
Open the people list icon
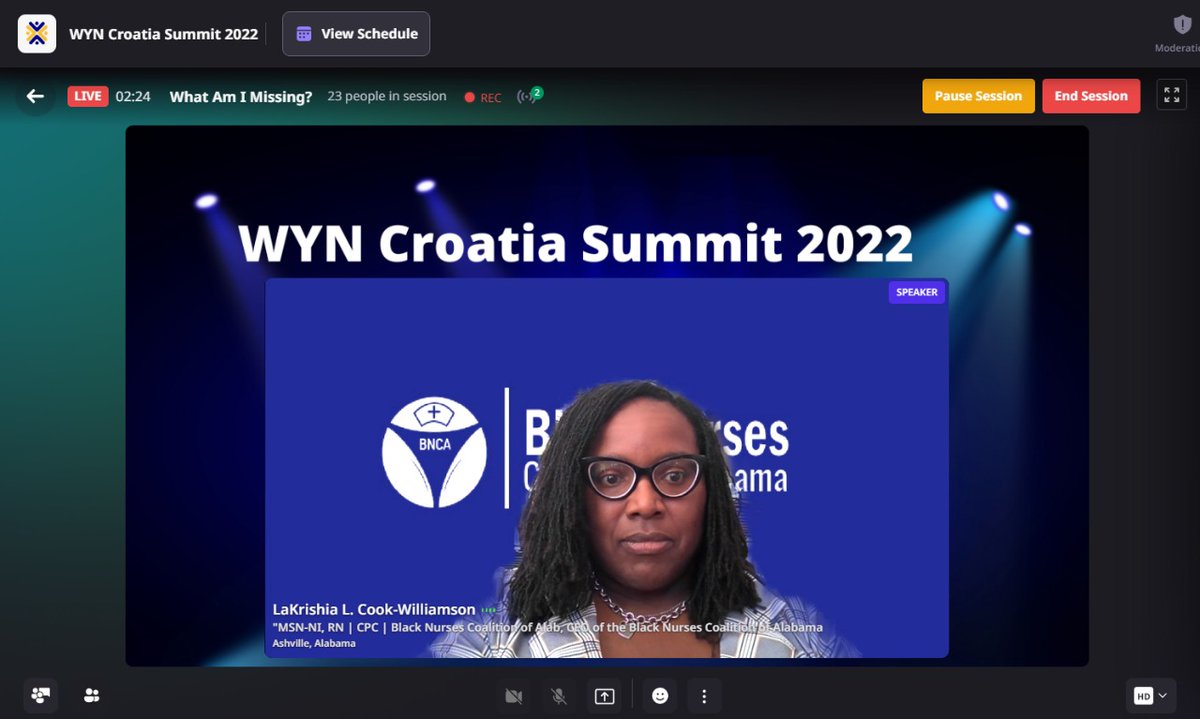click(x=92, y=695)
